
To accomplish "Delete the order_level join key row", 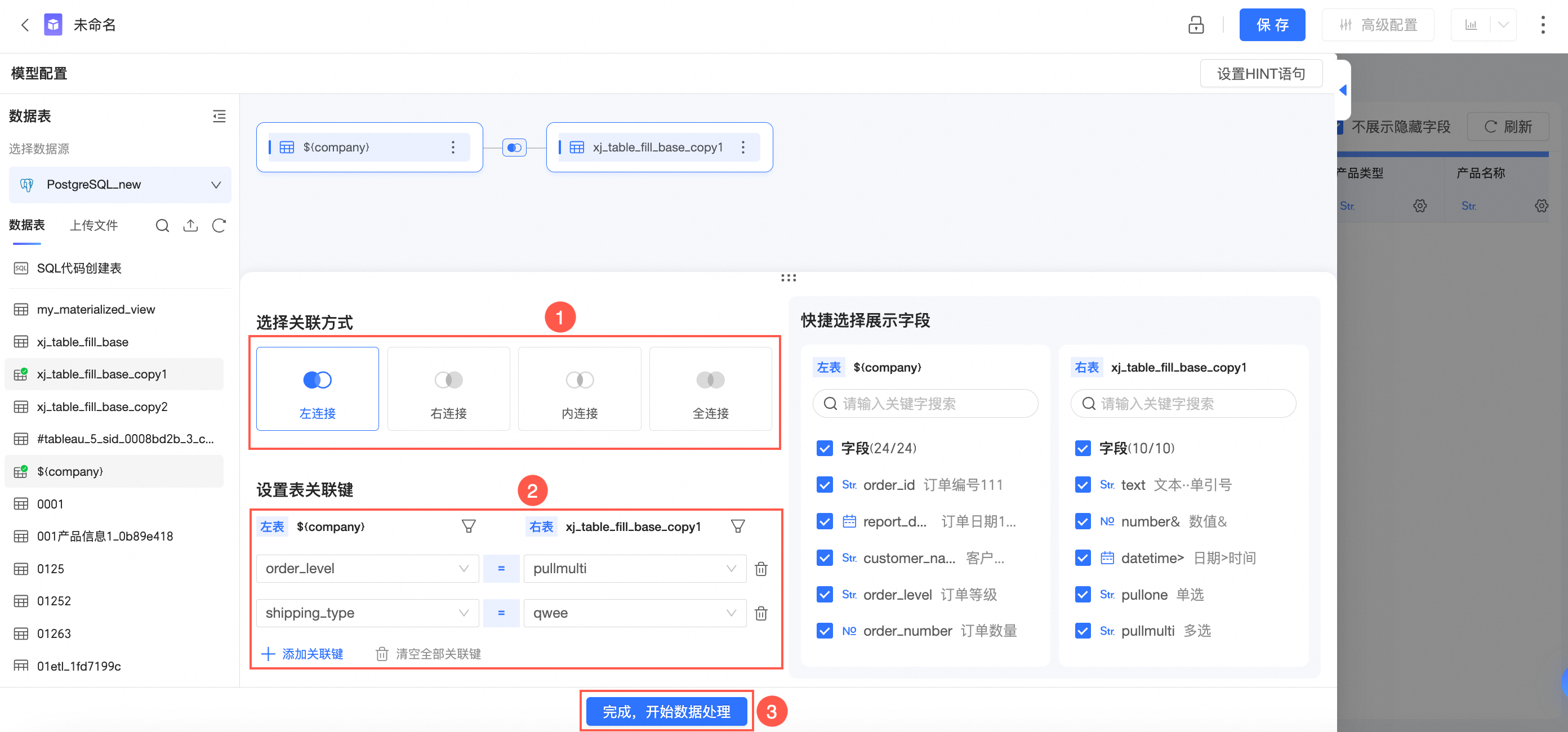I will 761,569.
